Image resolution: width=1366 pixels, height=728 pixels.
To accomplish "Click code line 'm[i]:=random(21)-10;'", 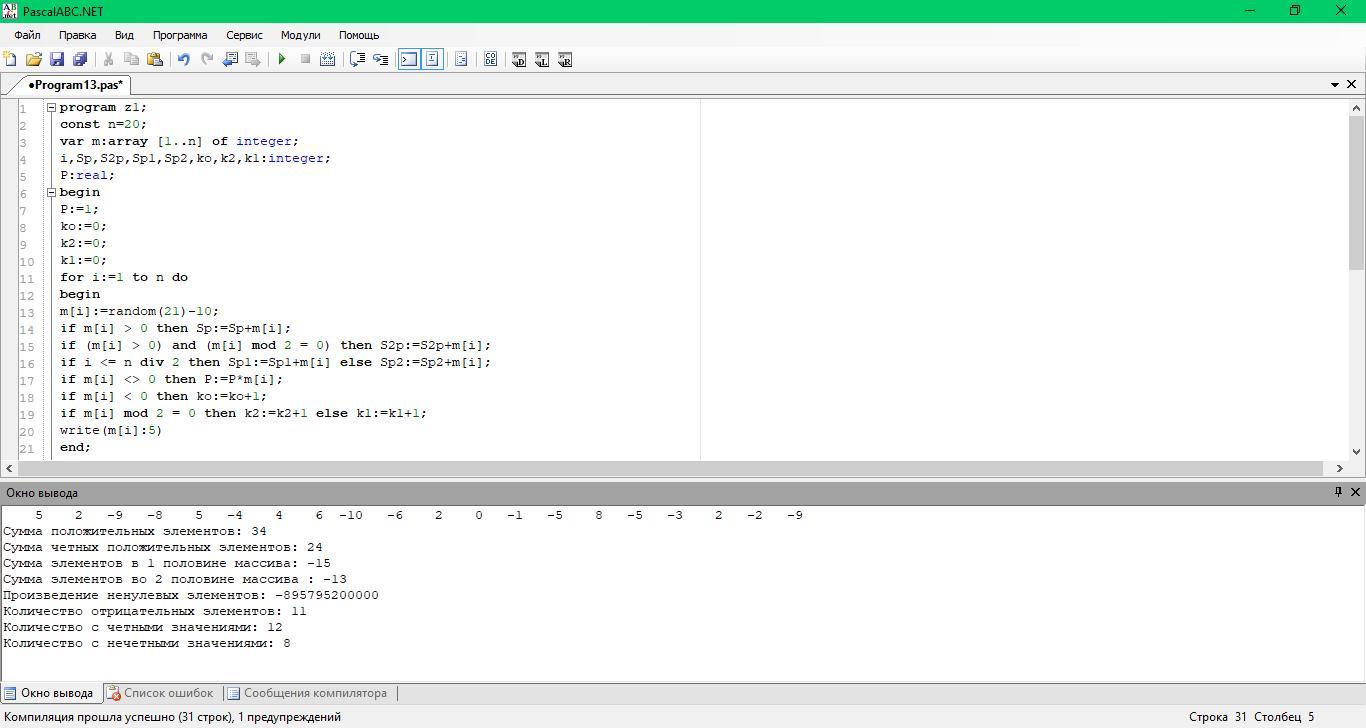I will pos(139,311).
